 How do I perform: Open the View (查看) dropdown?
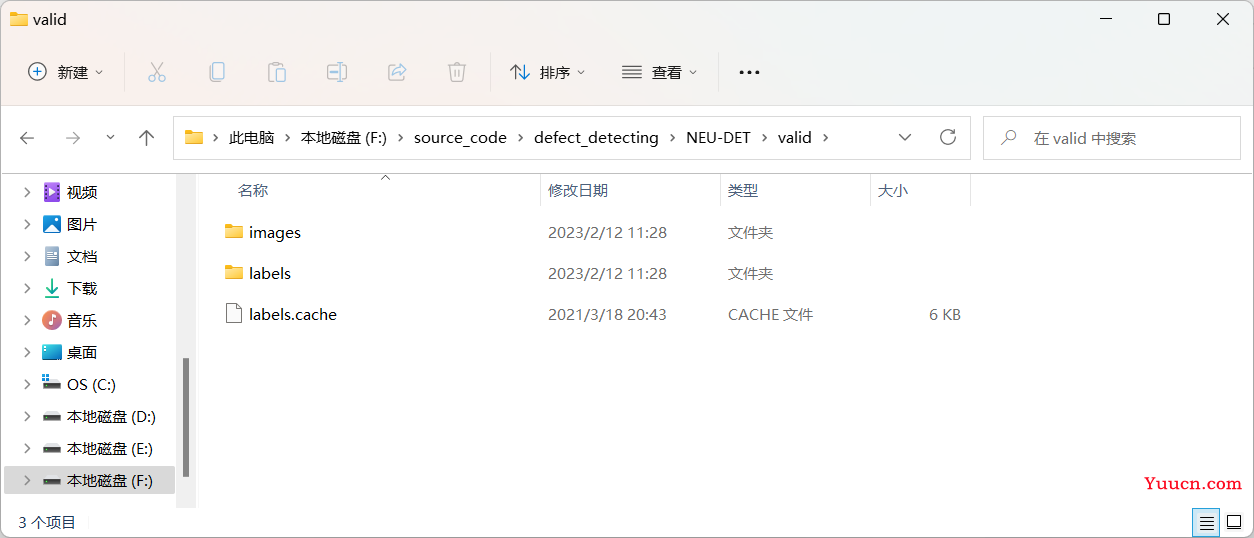point(660,72)
